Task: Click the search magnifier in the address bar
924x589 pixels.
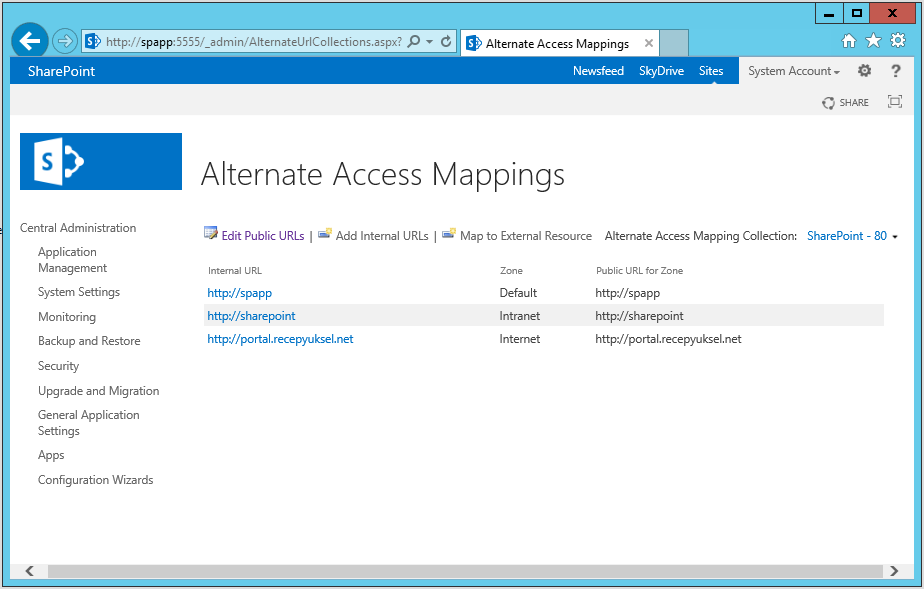Action: (414, 41)
